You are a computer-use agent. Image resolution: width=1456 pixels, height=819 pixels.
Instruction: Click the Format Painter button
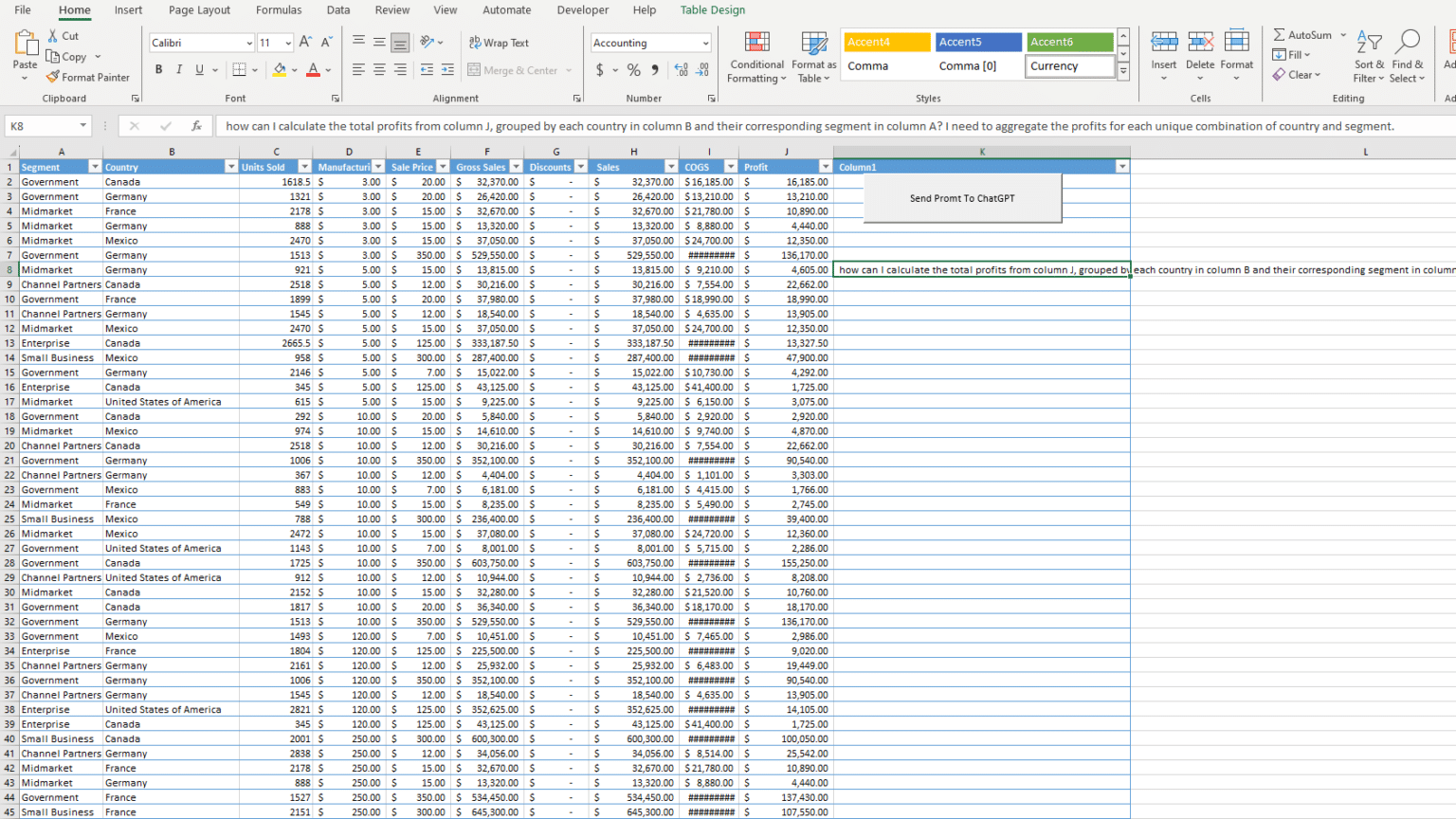[x=88, y=77]
